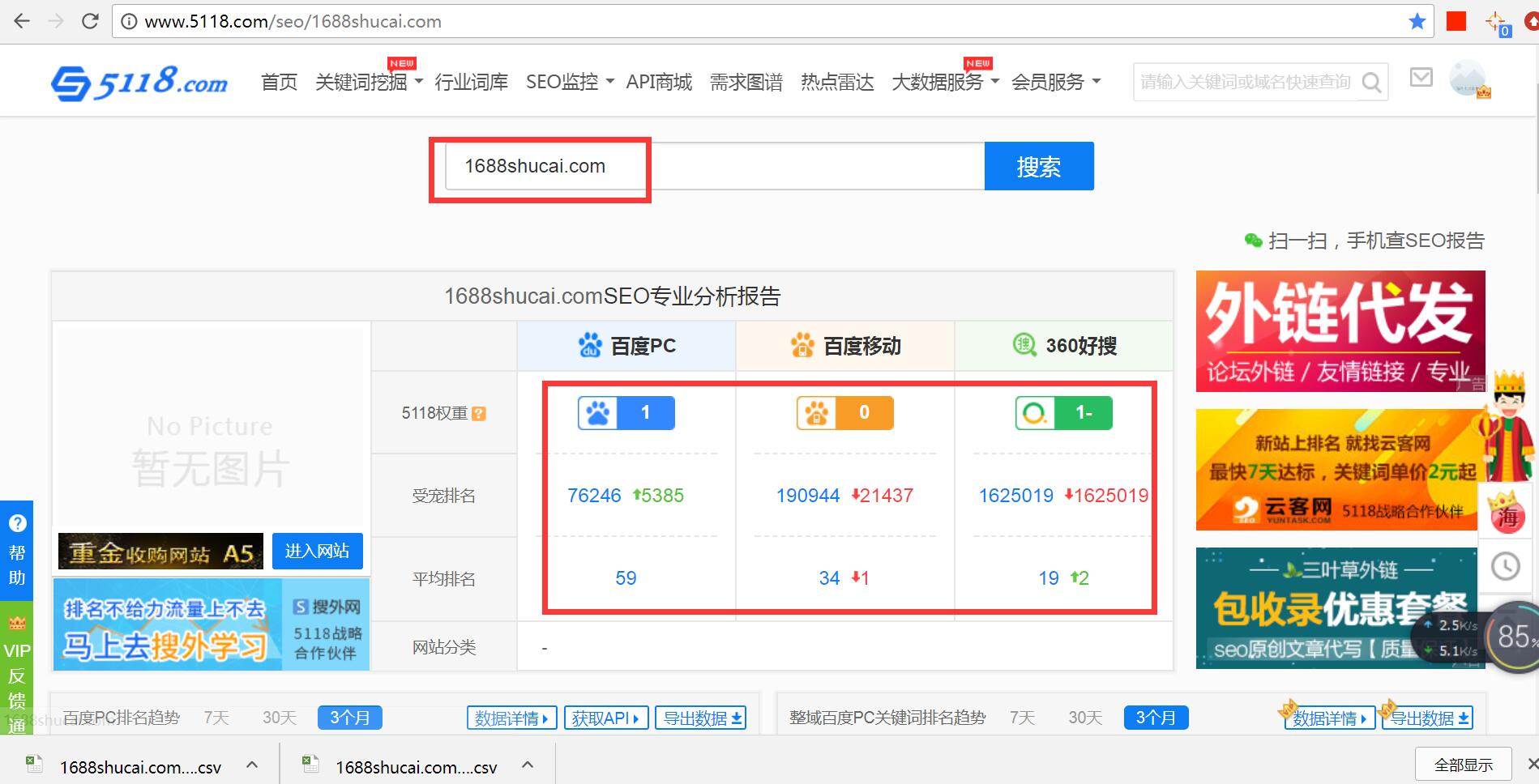Open options arrow for first csv download
This screenshot has height=784, width=1539.
tap(252, 765)
